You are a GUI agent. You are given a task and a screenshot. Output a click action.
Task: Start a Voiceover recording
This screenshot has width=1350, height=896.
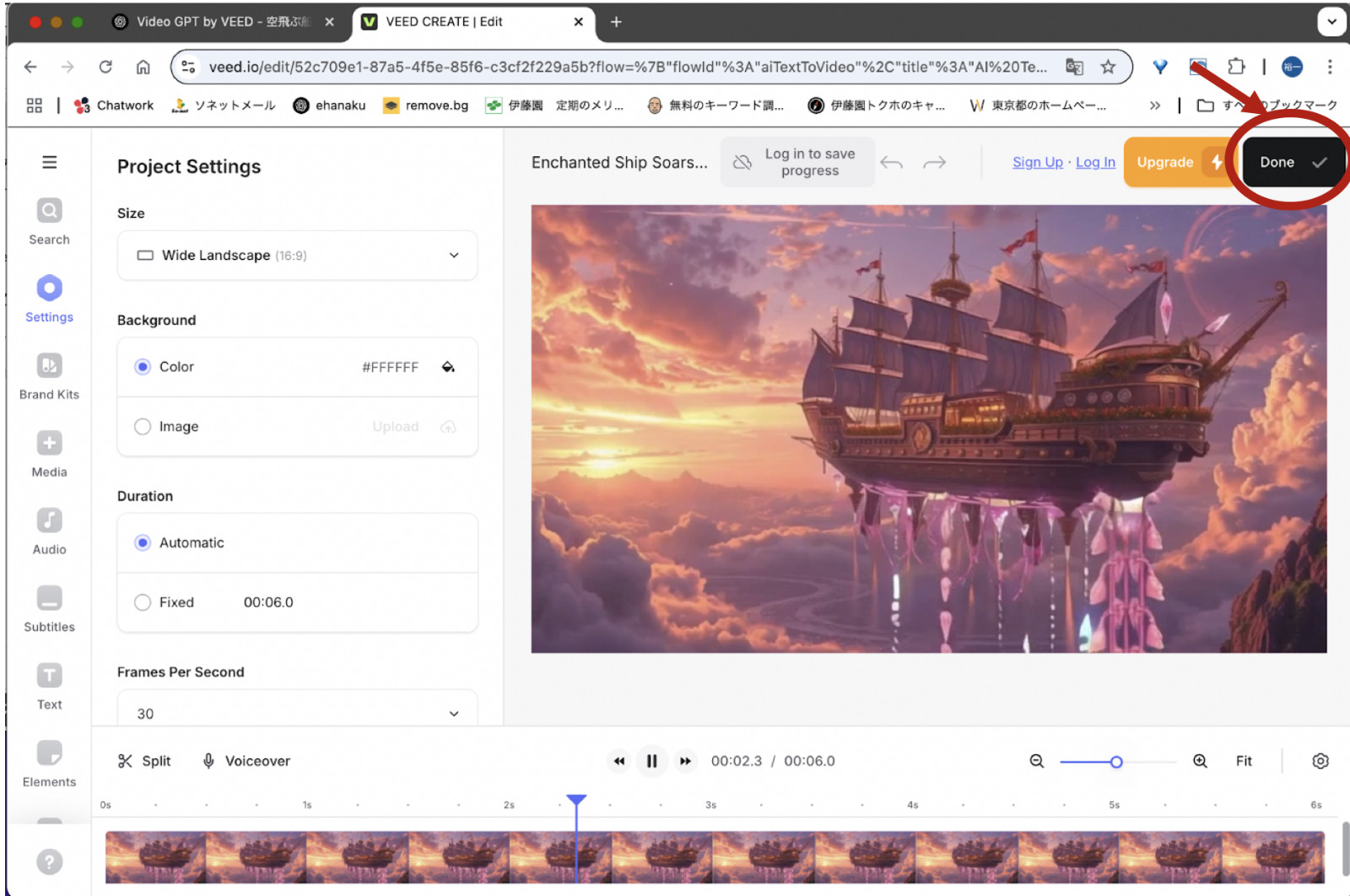tap(246, 761)
